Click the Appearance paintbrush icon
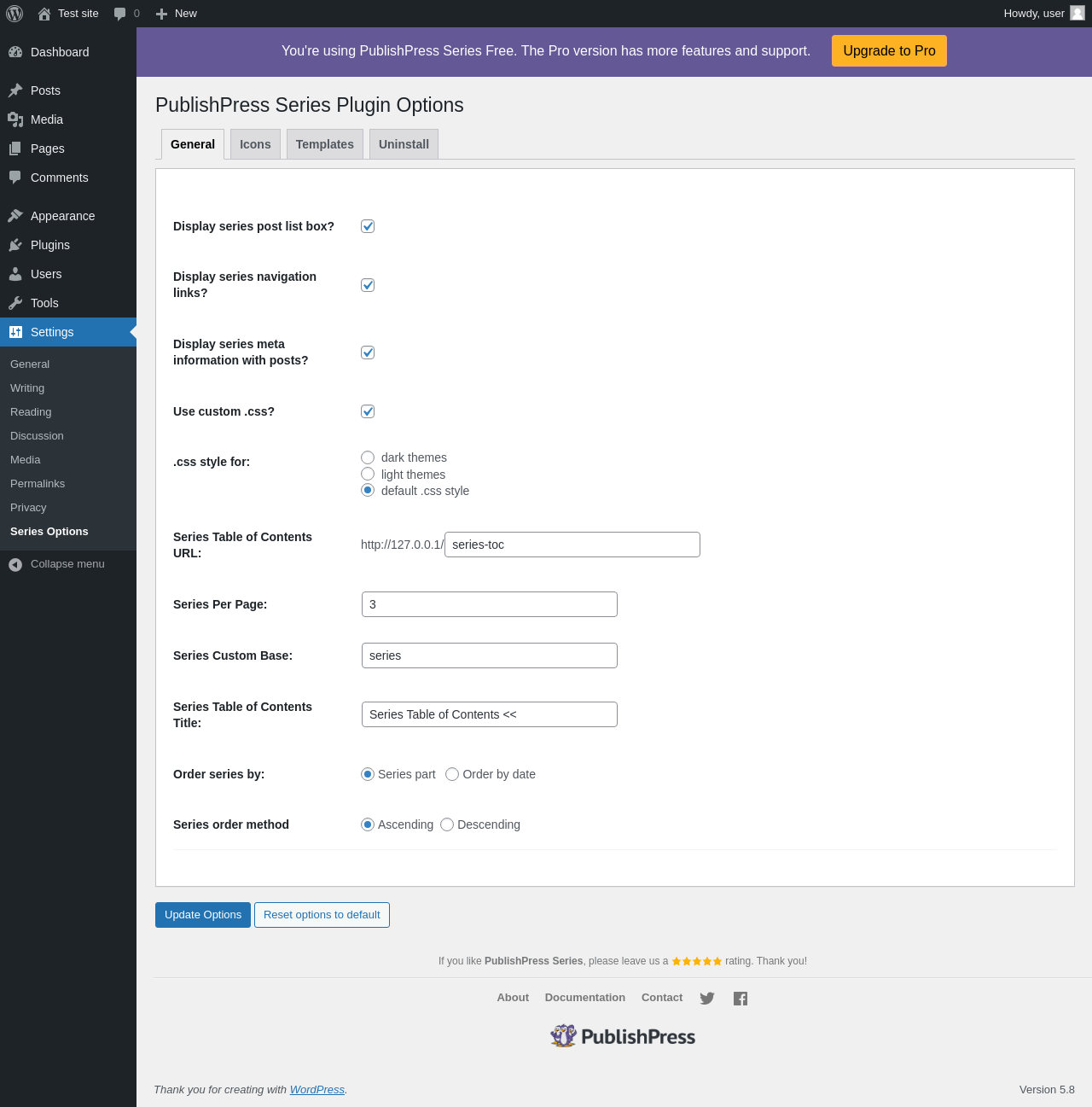 [15, 216]
